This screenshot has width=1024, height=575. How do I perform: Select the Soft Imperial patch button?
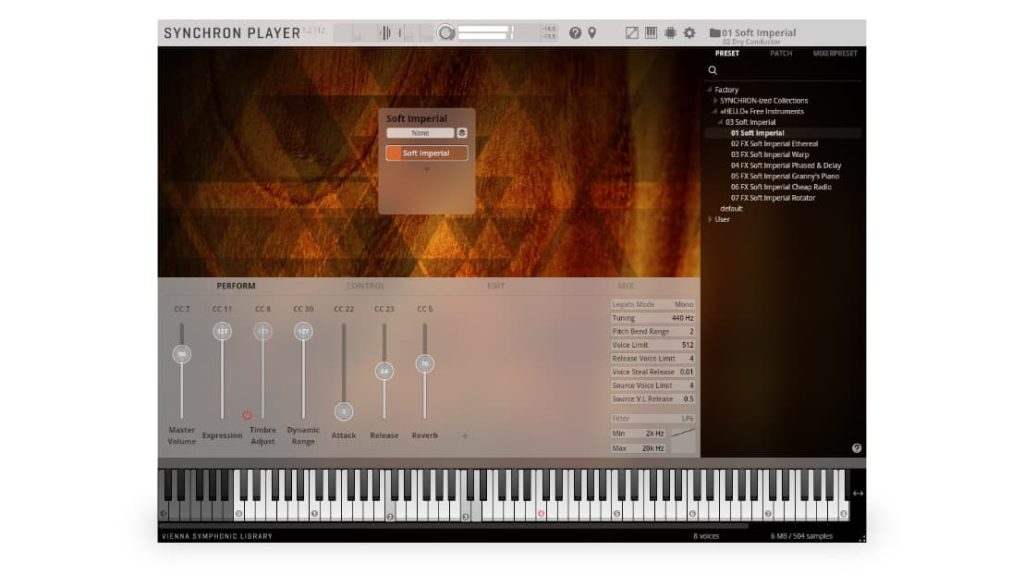(426, 154)
